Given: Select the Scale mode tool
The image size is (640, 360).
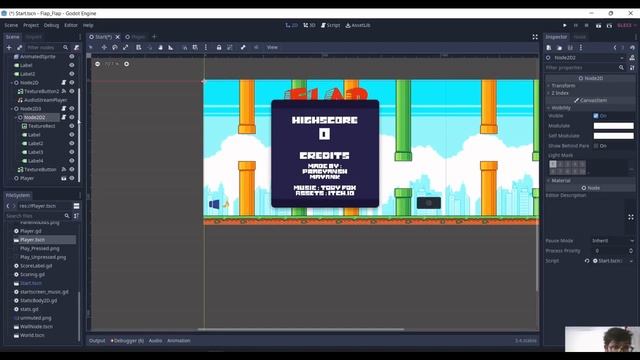Looking at the screenshot, I should (125, 47).
